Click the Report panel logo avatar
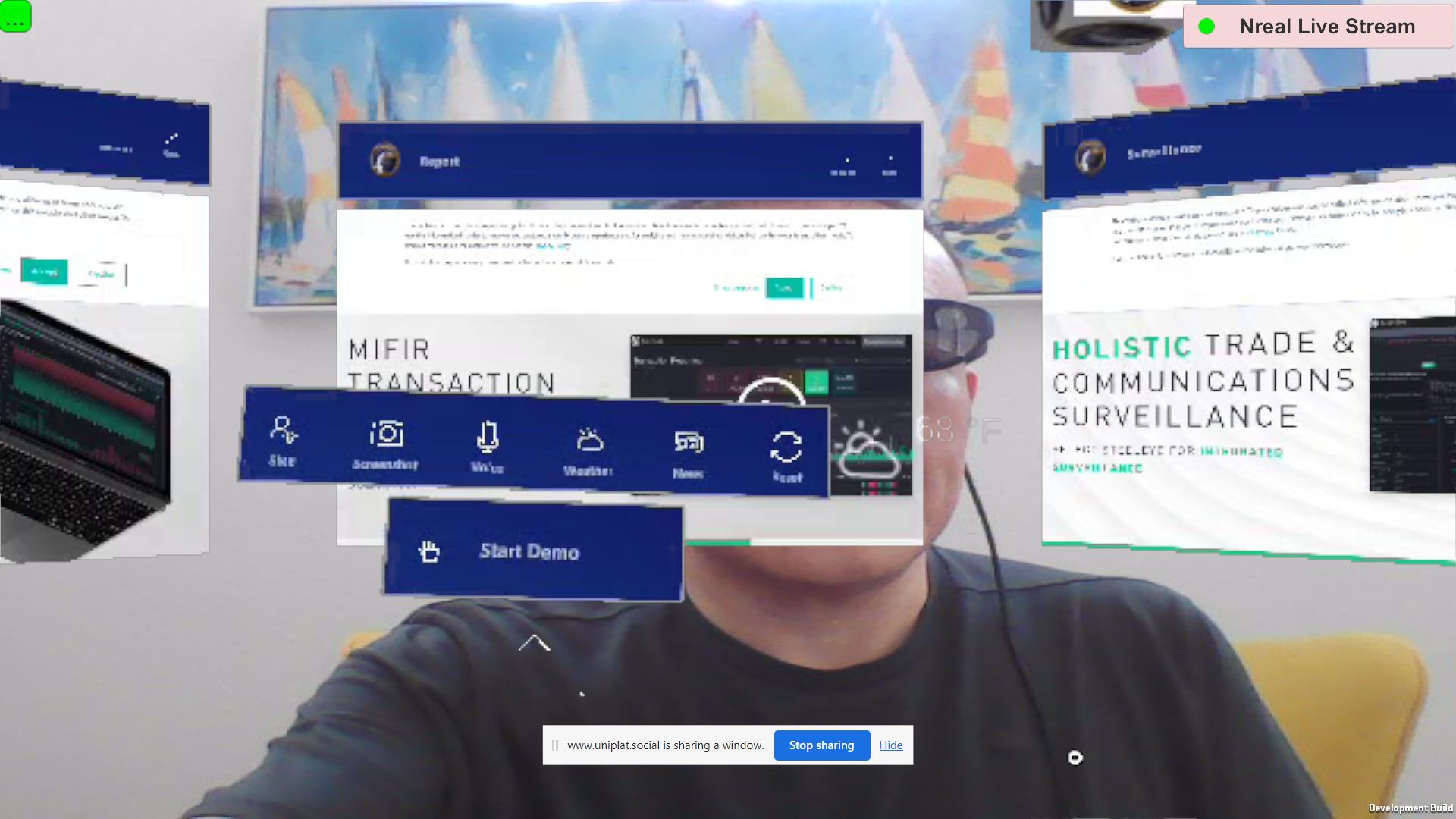 [385, 161]
